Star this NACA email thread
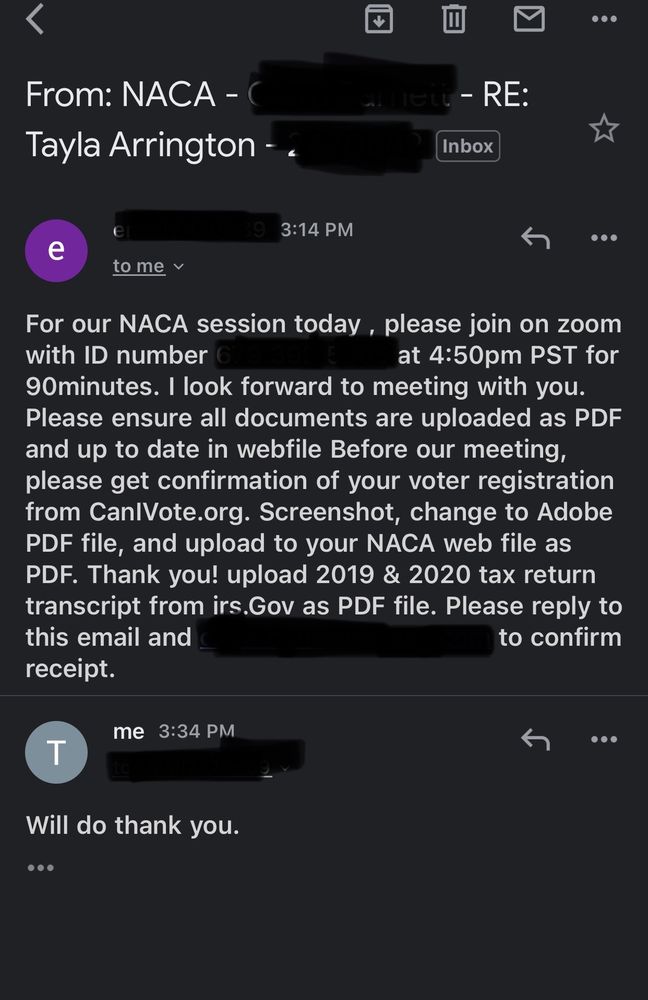648x1000 pixels. pyautogui.click(x=603, y=128)
